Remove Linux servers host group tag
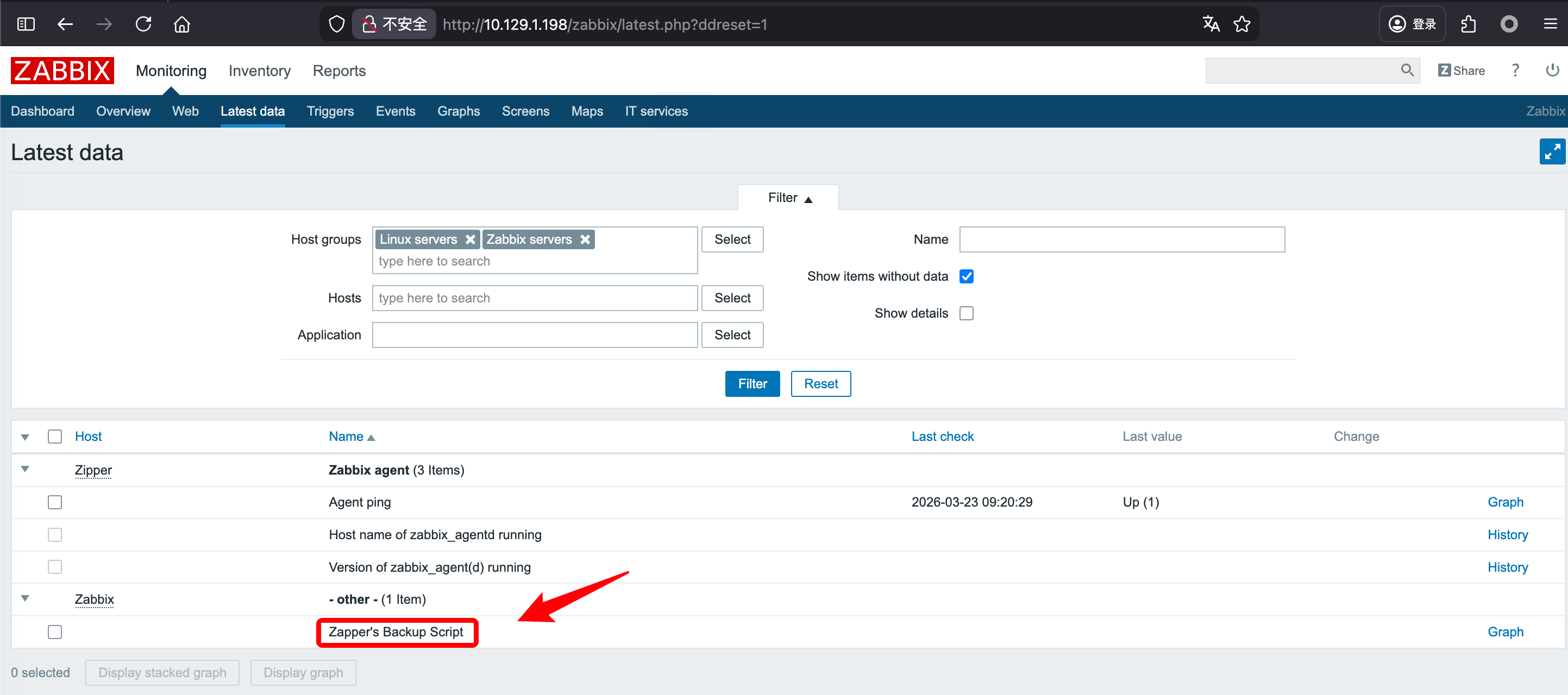This screenshot has width=1568, height=695. click(x=470, y=239)
